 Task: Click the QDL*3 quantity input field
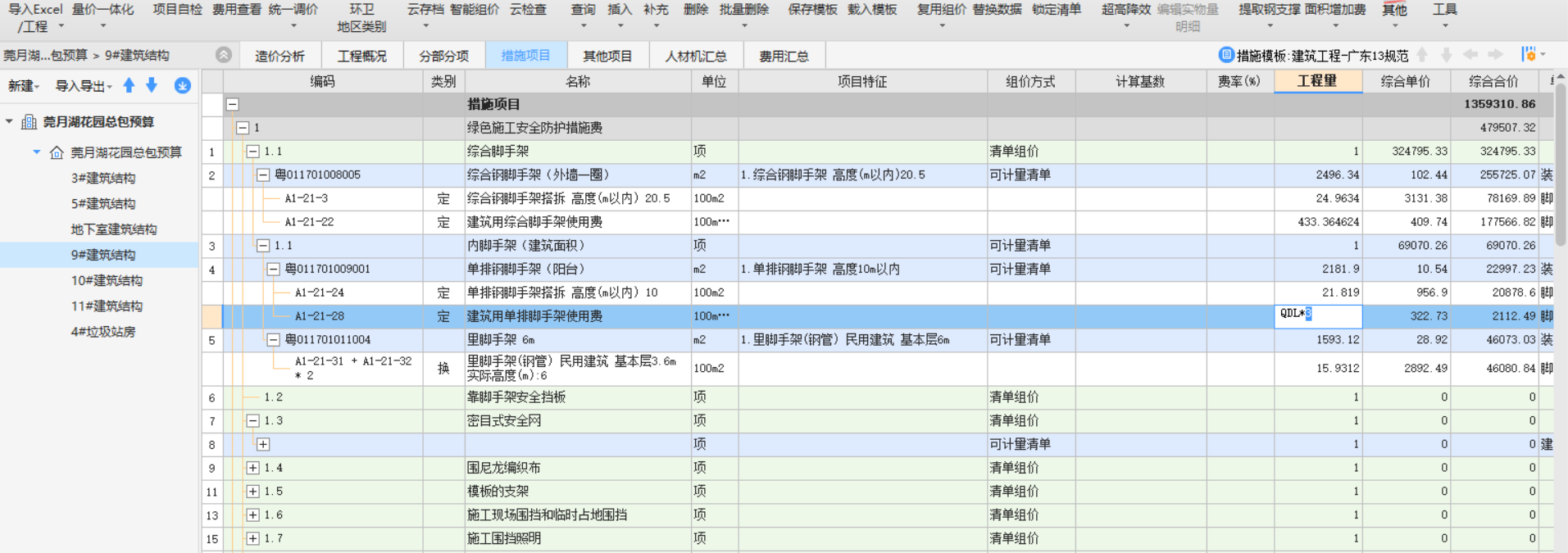click(1318, 315)
